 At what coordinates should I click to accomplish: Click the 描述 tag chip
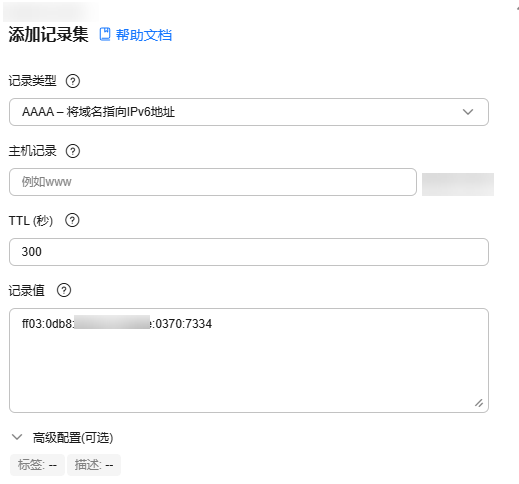94,464
